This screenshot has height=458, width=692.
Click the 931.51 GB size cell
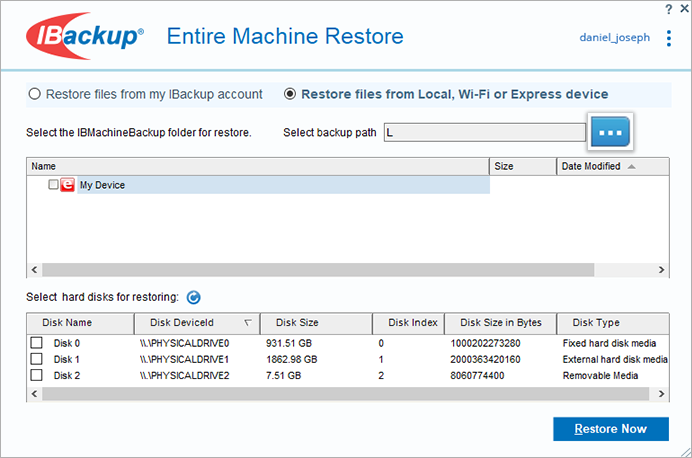pos(289,343)
